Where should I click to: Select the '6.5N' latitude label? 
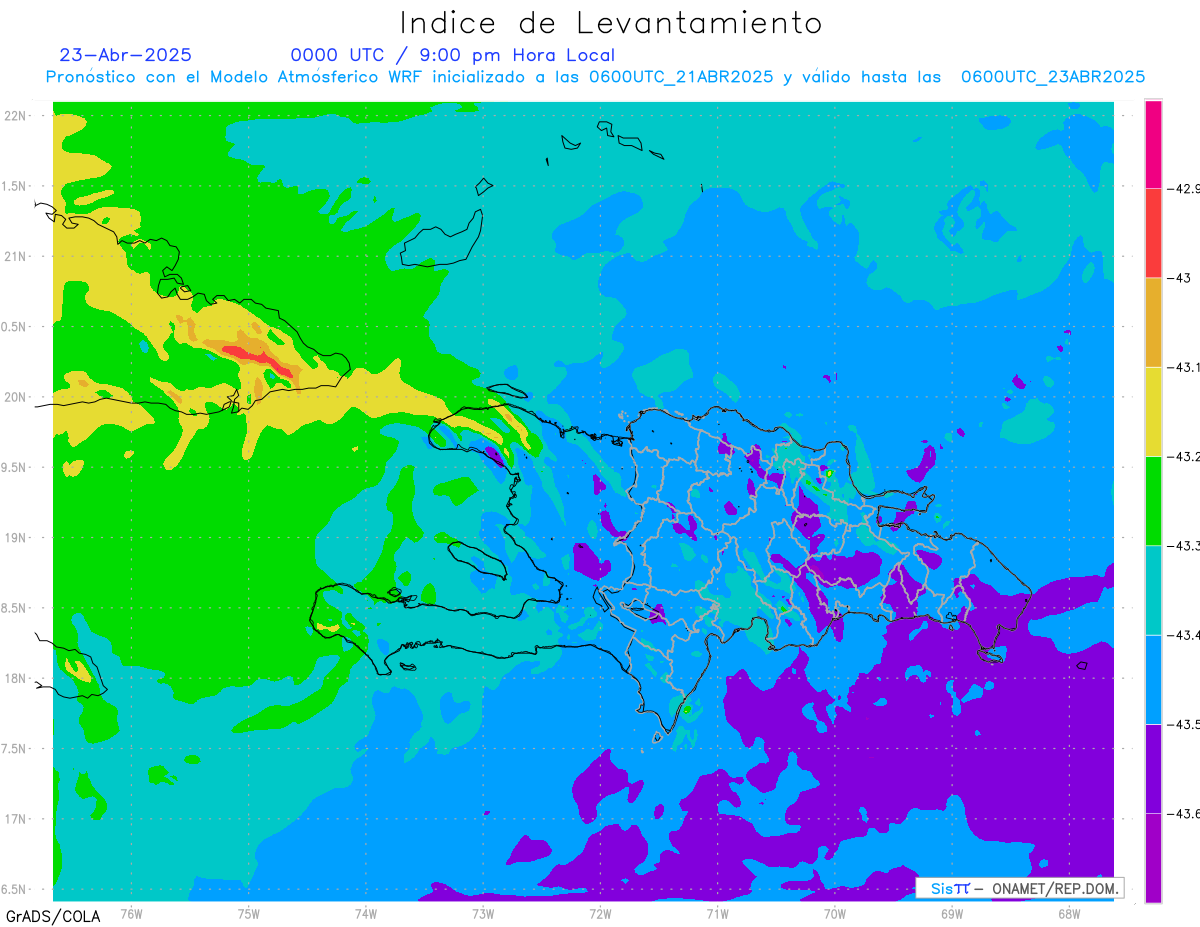(15, 889)
